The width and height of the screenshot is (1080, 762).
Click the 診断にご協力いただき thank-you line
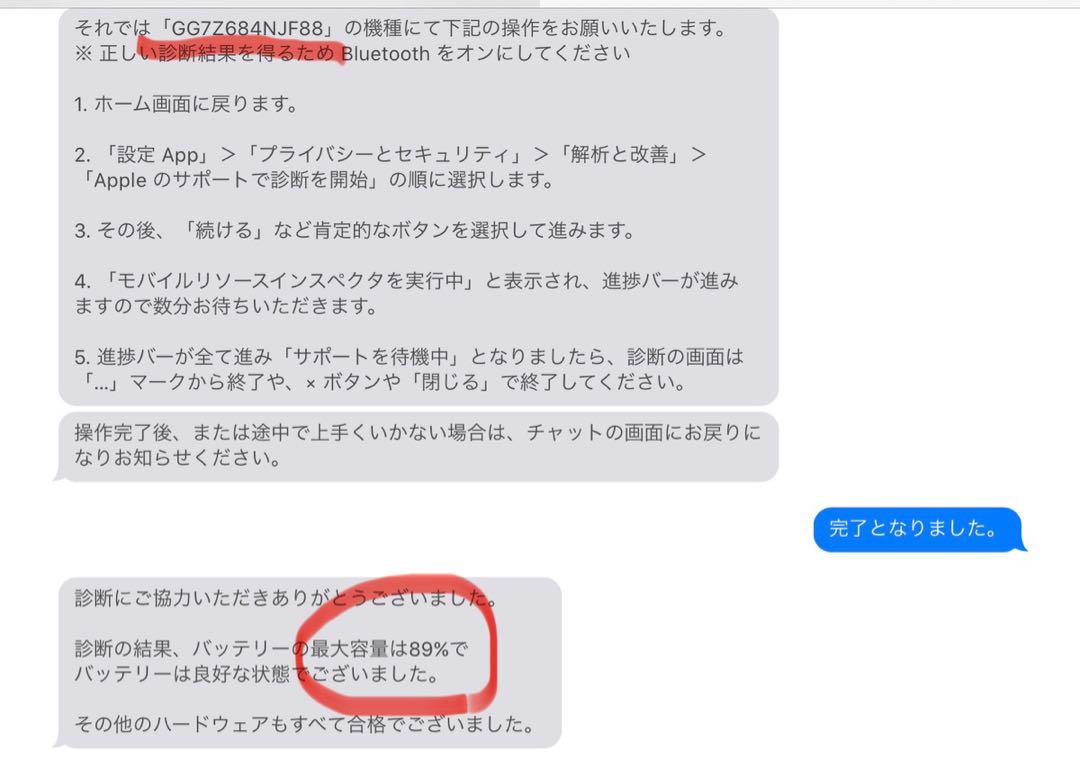click(285, 597)
